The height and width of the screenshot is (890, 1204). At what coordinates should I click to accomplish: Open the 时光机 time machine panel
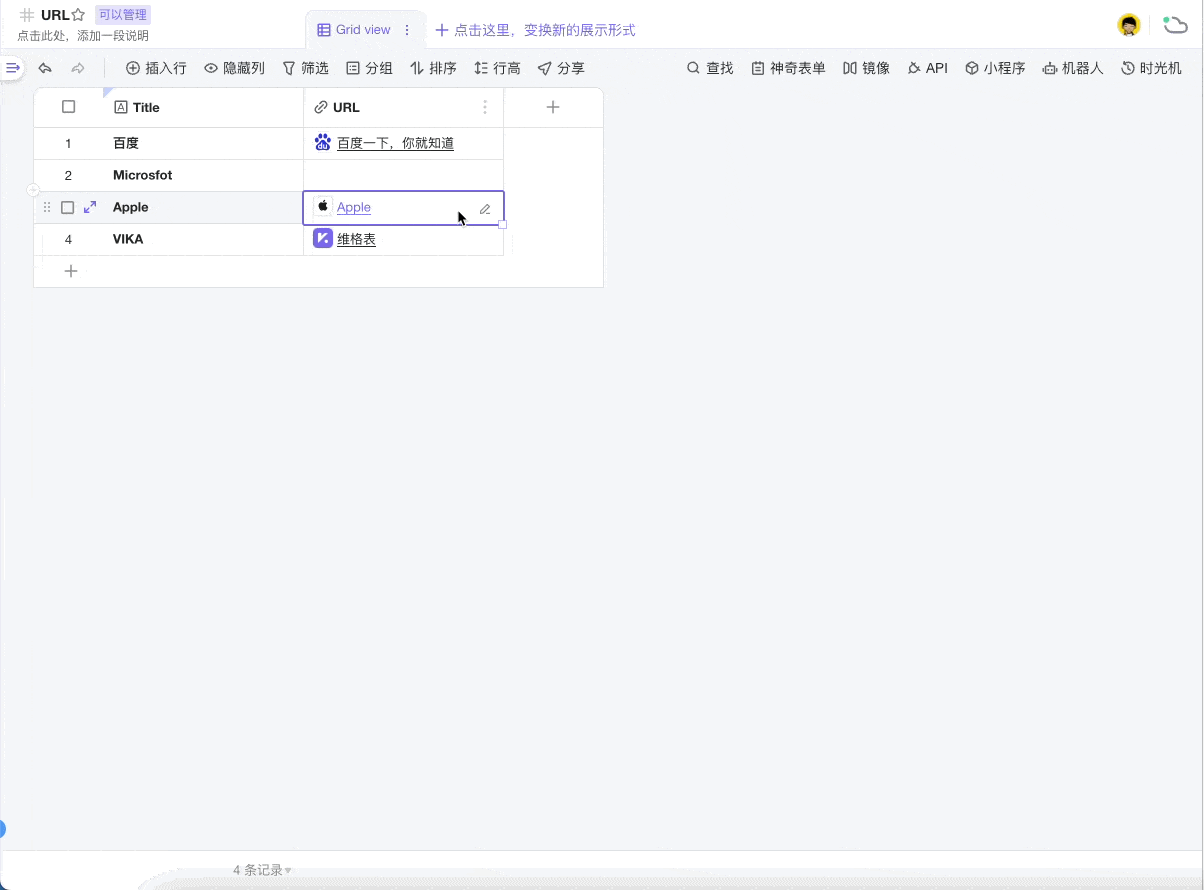tap(1151, 68)
